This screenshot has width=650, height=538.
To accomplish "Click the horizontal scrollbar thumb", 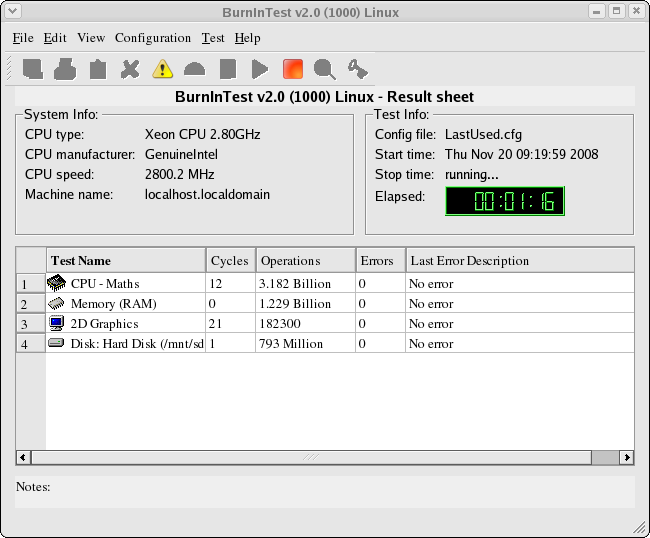I will pos(311,457).
